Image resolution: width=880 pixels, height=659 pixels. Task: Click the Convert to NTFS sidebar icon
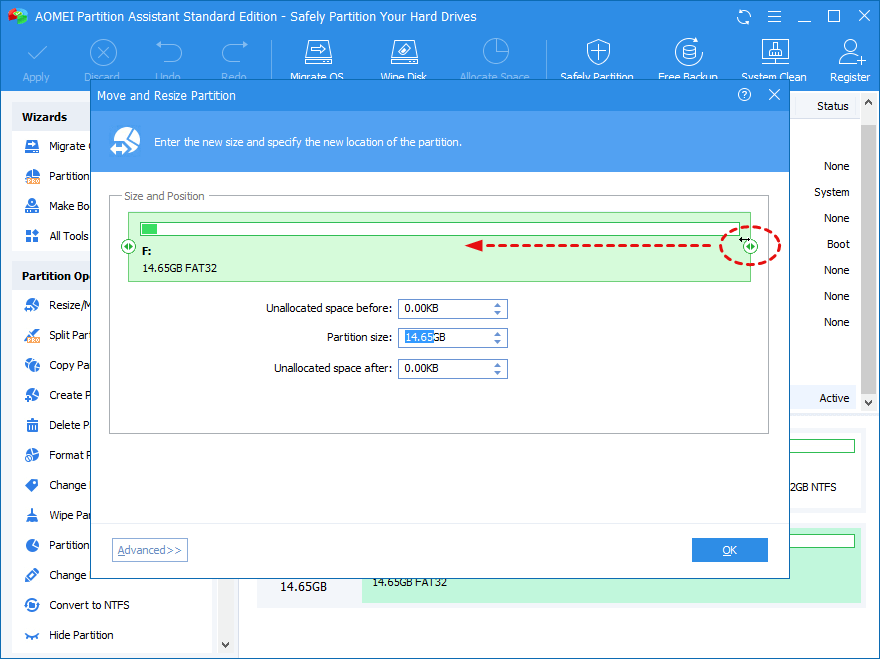(x=32, y=605)
